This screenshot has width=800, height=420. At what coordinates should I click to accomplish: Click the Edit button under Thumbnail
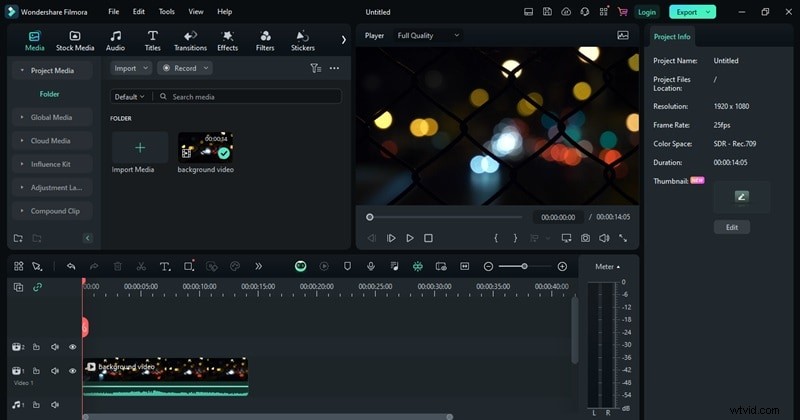click(731, 227)
